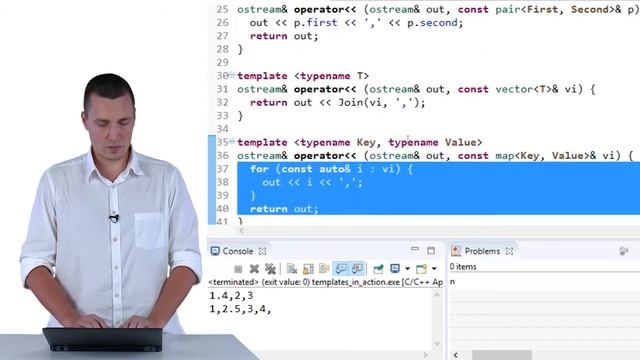Toggle Scroll Lock in Console toolbar
The width and height of the screenshot is (640, 360).
[x=308, y=269]
